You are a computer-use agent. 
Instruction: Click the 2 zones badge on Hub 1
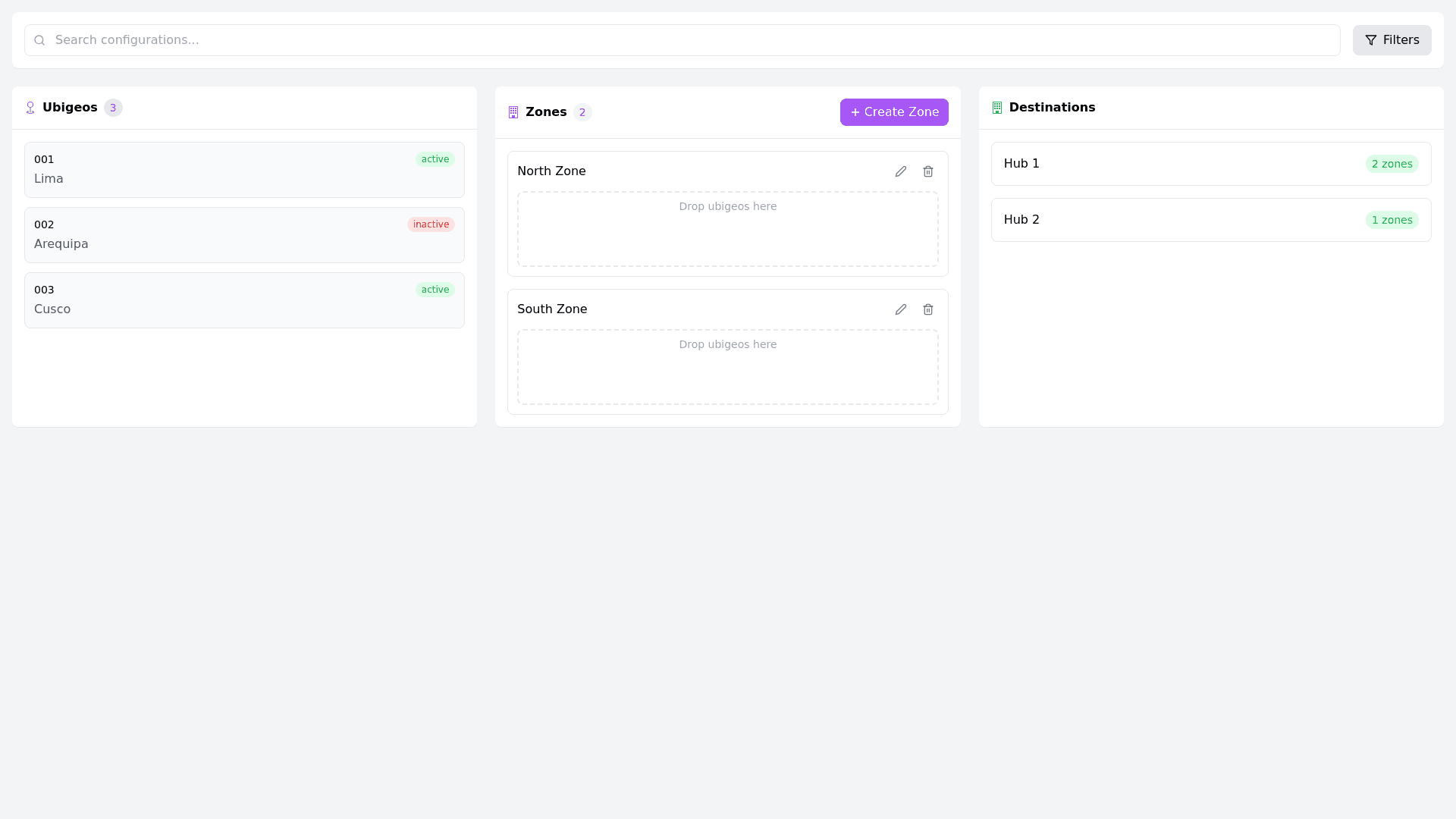1392,164
